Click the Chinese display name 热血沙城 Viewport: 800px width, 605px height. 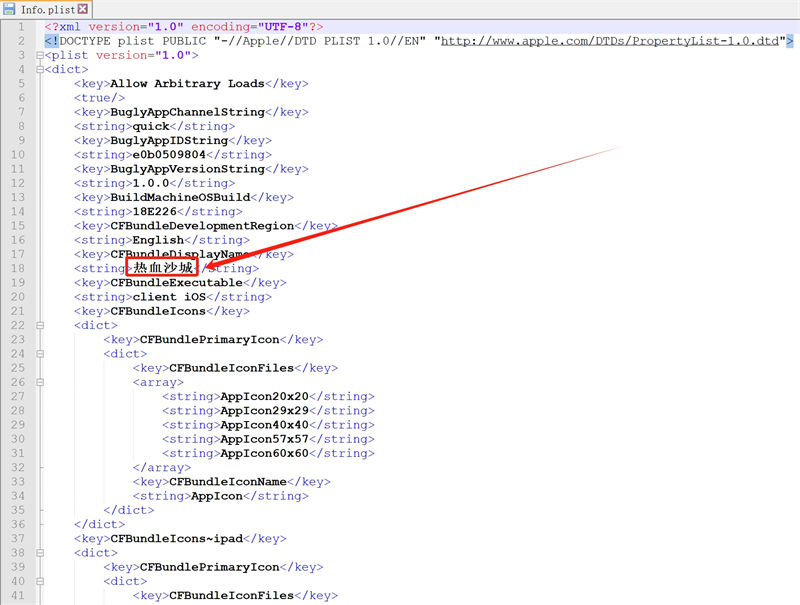click(x=163, y=268)
